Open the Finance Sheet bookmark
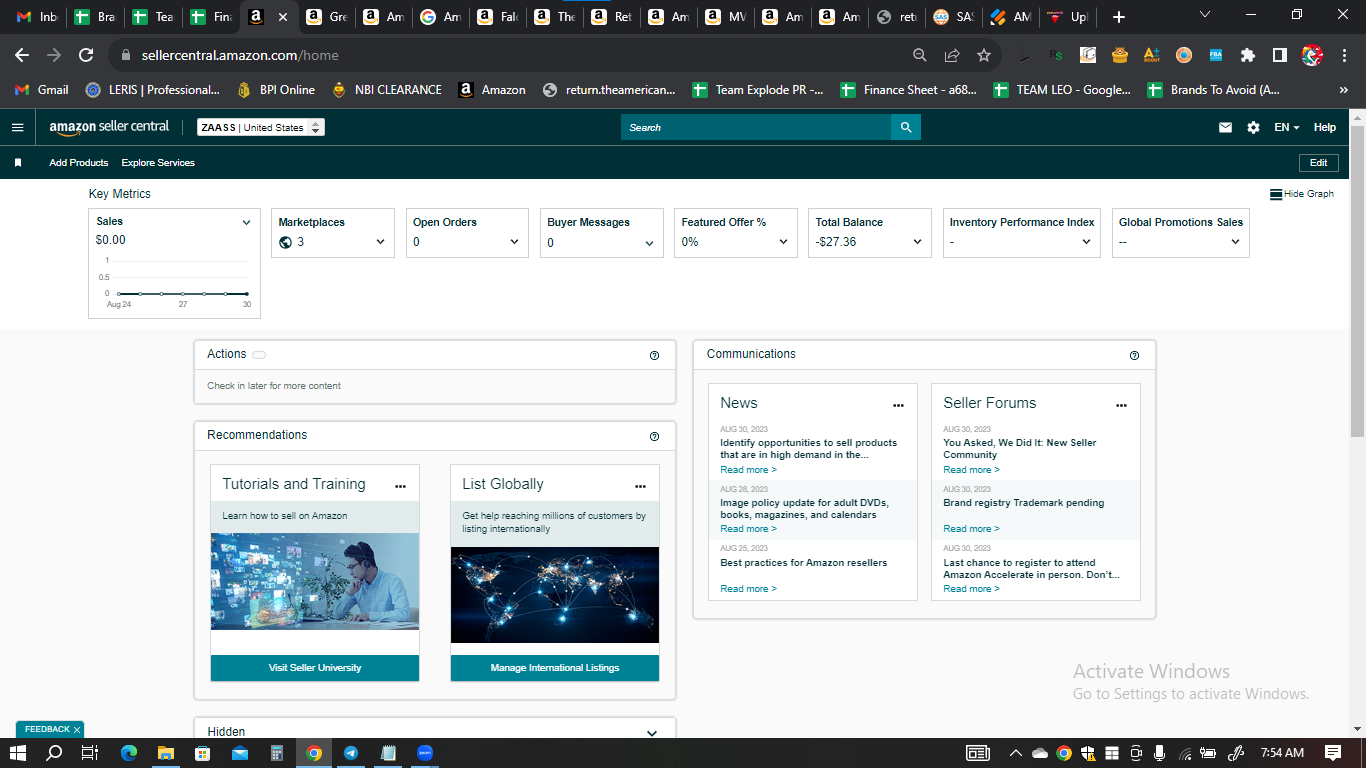The height and width of the screenshot is (768, 1366). (909, 90)
